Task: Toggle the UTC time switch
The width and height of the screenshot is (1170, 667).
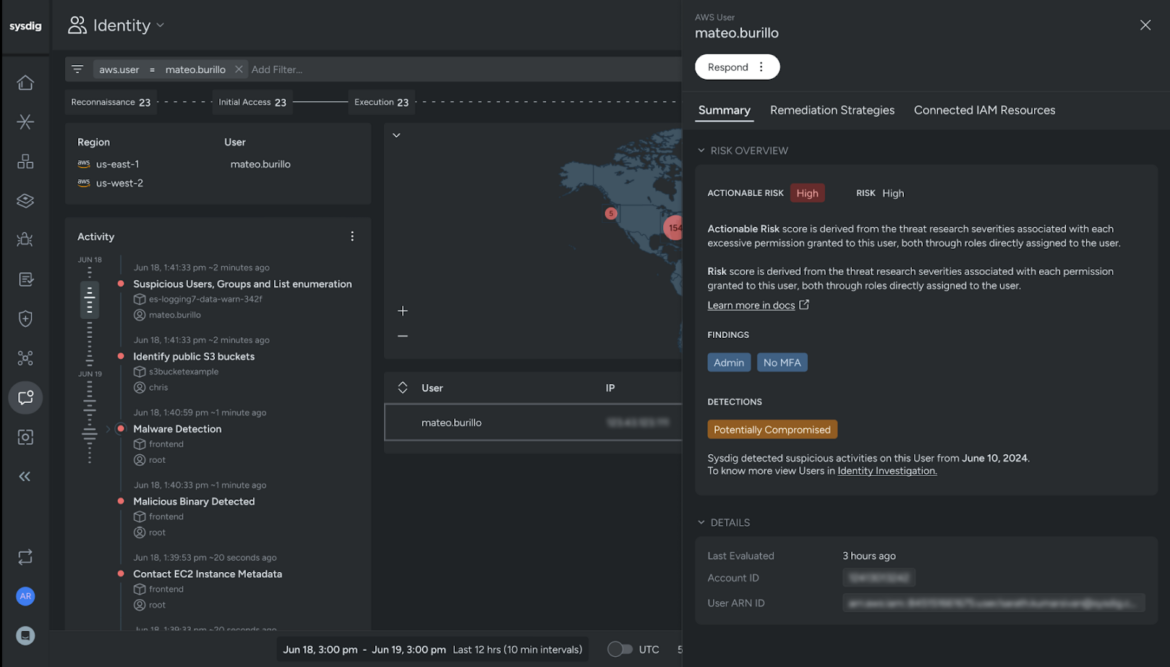Action: (620, 648)
